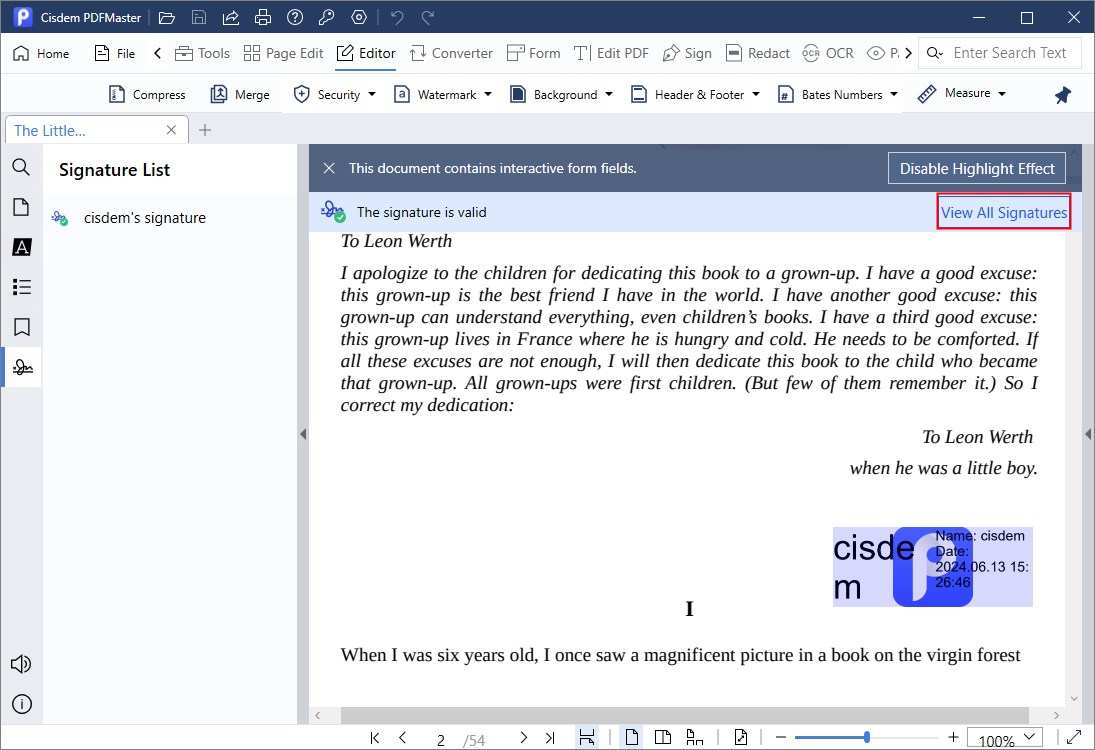This screenshot has height=750, width=1095.
Task: Switch to the Redact tab
Action: 758,53
